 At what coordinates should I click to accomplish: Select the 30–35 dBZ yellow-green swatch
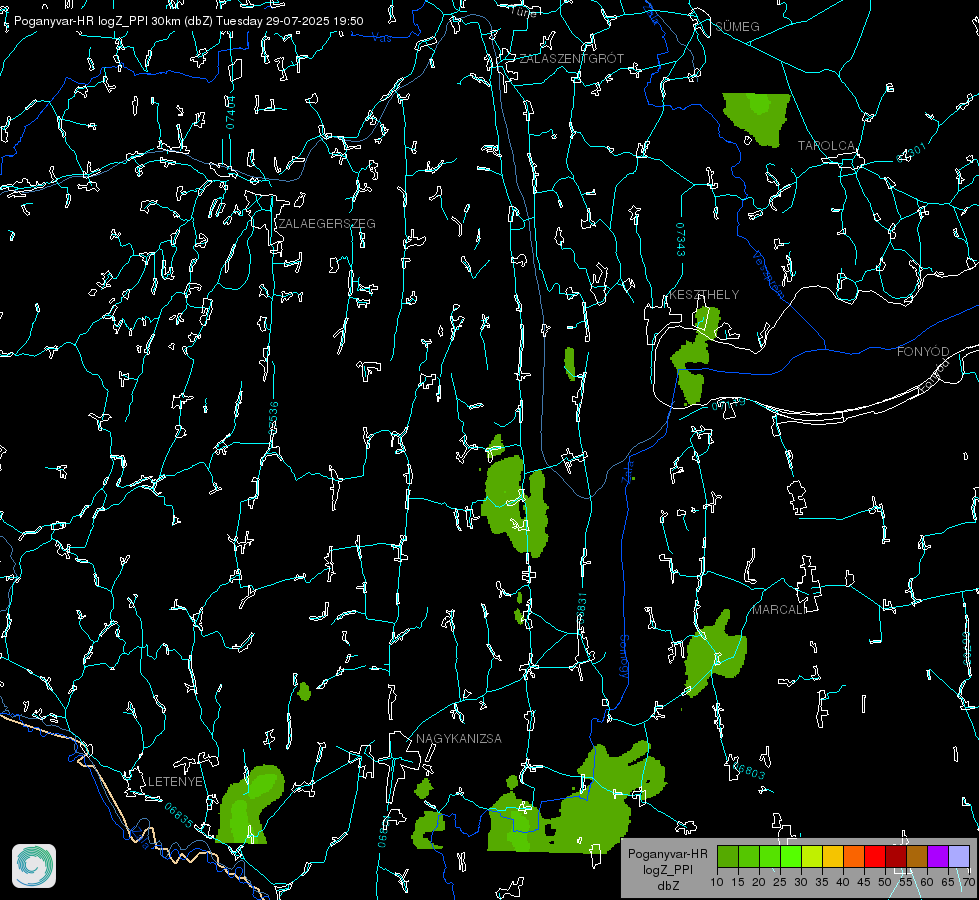812,856
